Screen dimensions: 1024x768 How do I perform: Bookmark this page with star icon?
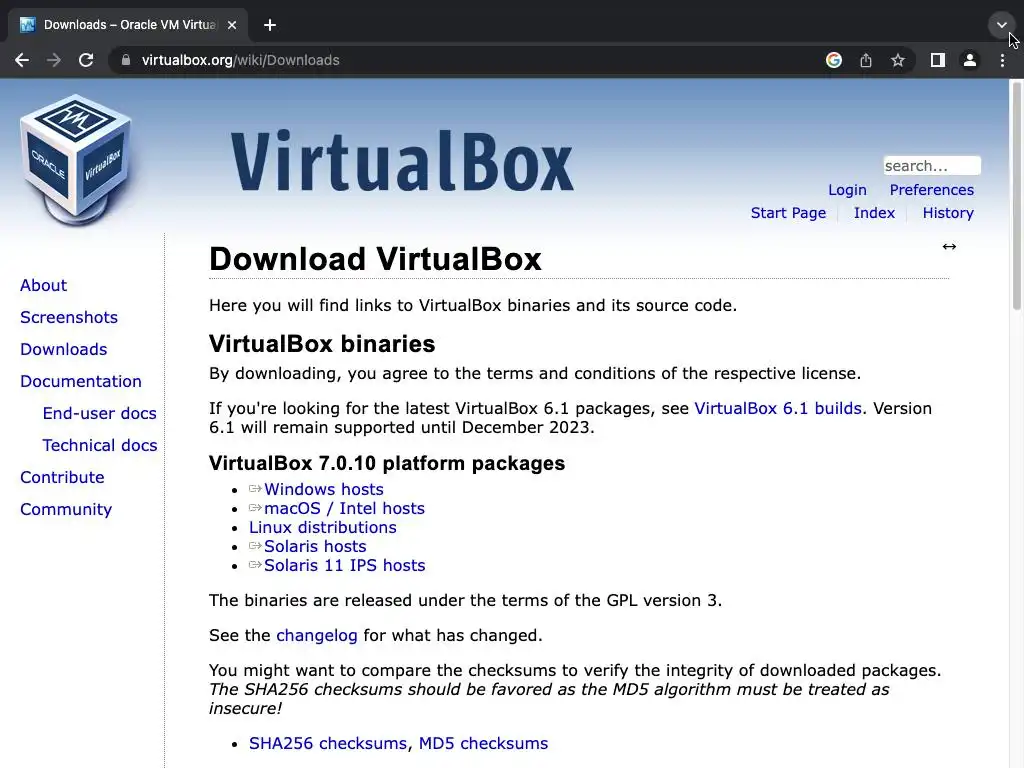pos(898,60)
